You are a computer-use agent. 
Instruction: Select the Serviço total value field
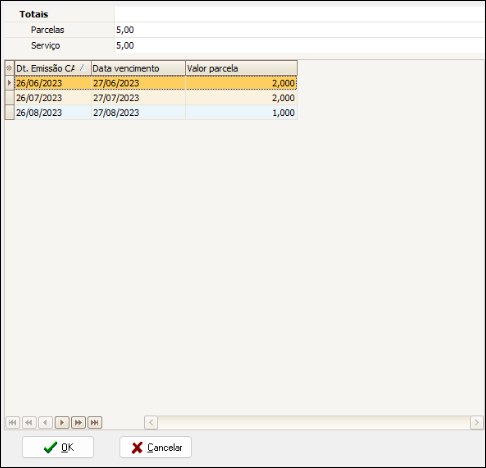(299, 45)
